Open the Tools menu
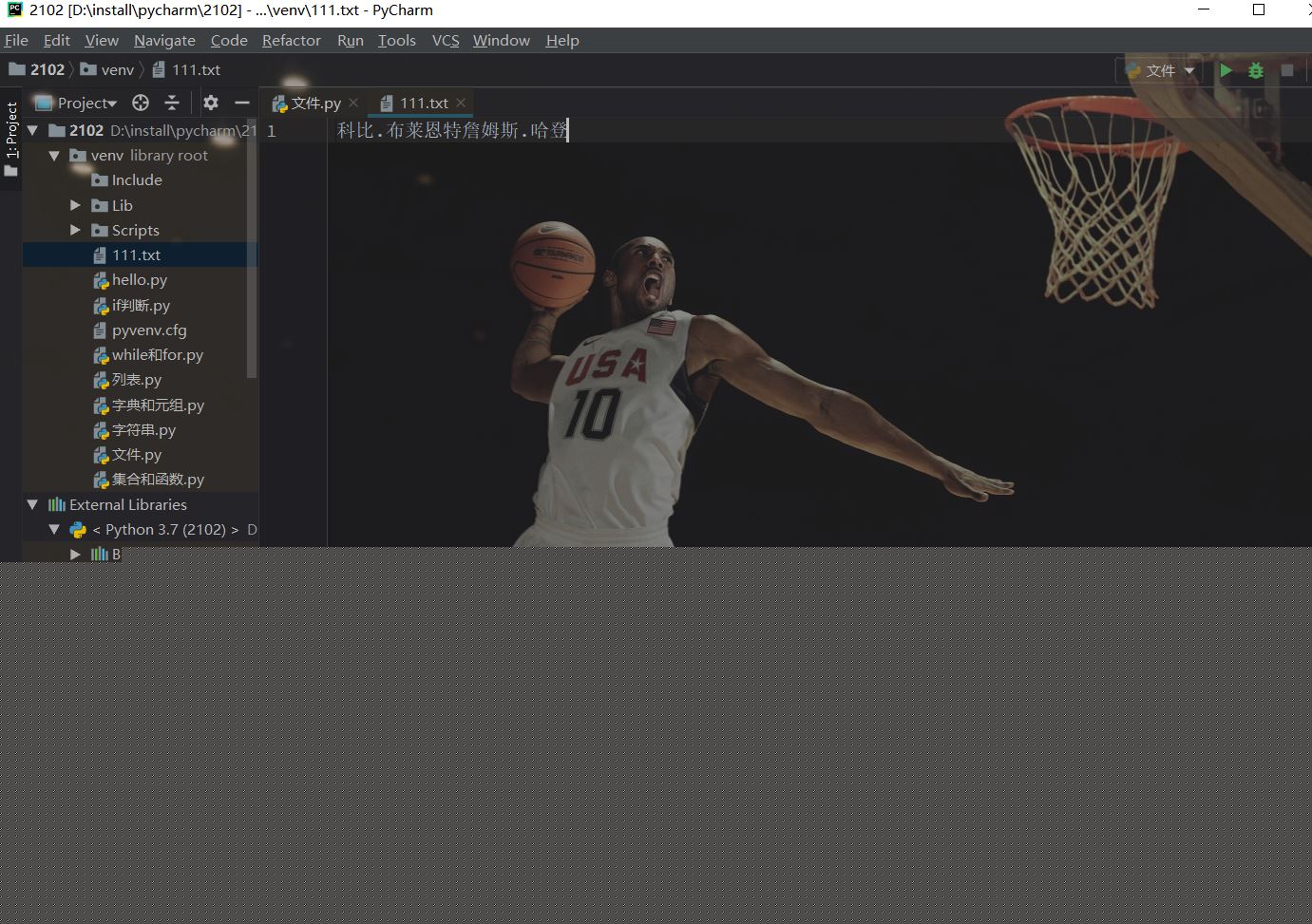Viewport: 1312px width, 924px height. click(x=397, y=40)
